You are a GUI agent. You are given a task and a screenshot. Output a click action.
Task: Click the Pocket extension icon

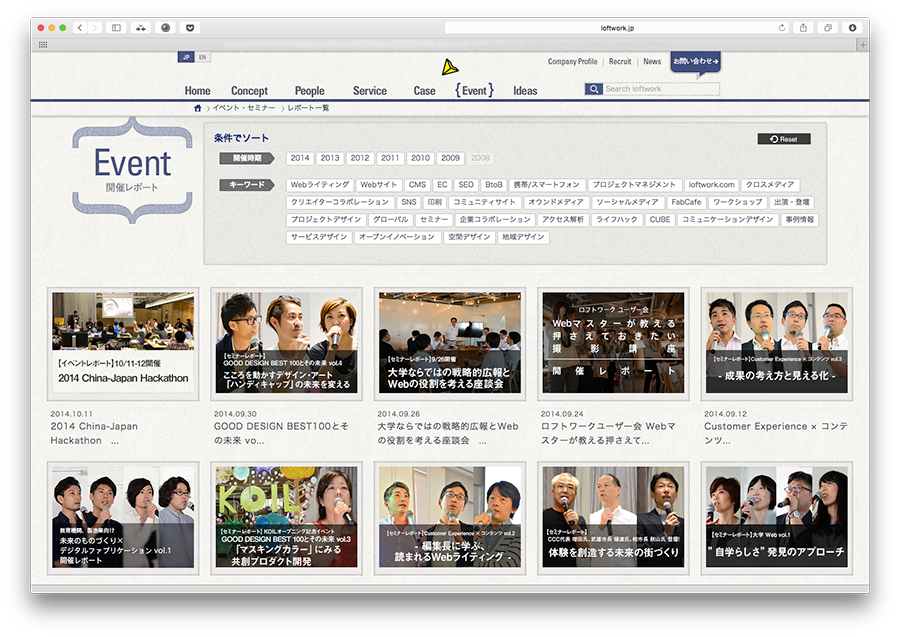191,28
